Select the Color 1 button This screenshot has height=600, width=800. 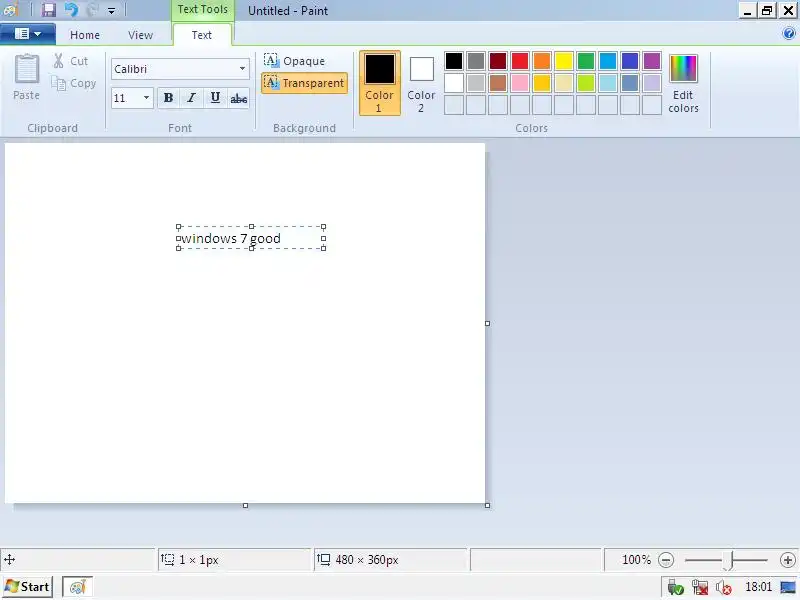click(380, 83)
